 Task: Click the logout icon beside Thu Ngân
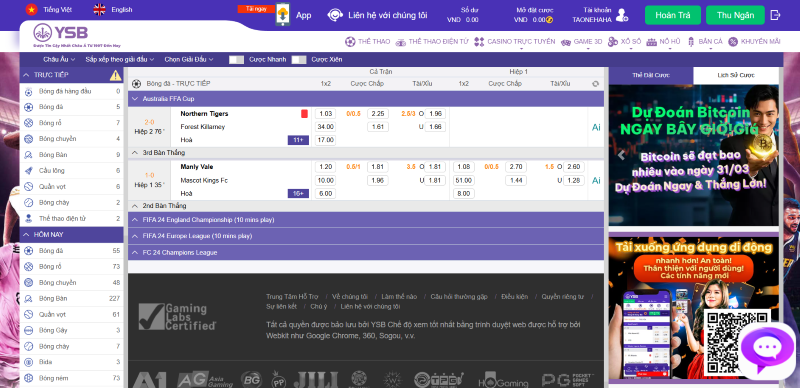776,15
